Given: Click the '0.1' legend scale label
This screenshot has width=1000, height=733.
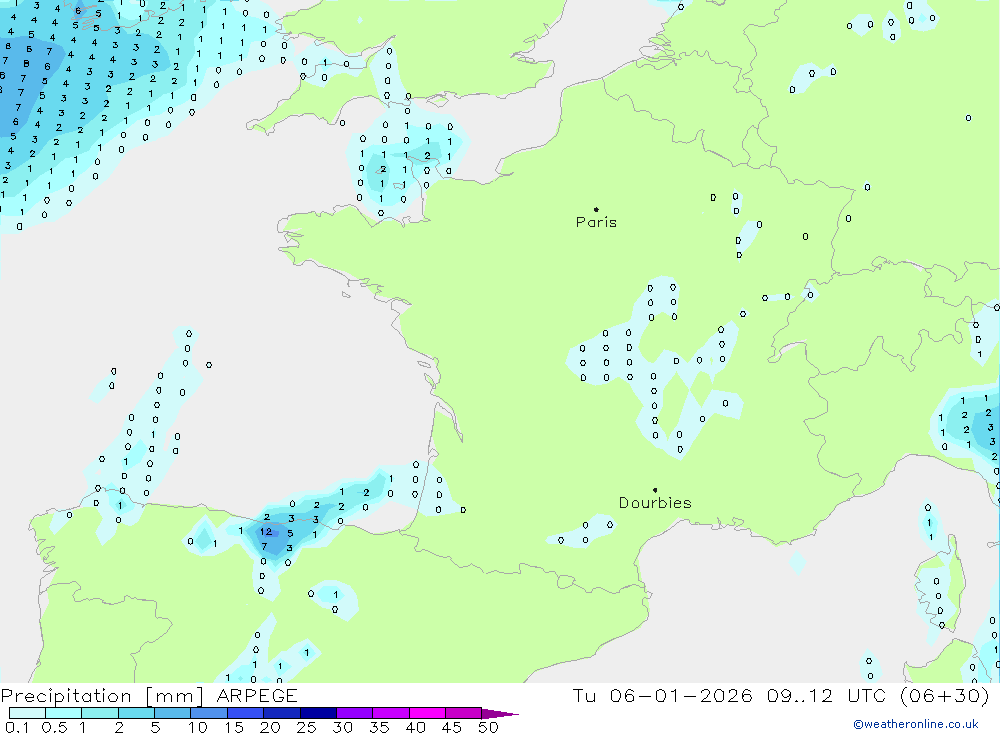Looking at the screenshot, I should [x=17, y=727].
